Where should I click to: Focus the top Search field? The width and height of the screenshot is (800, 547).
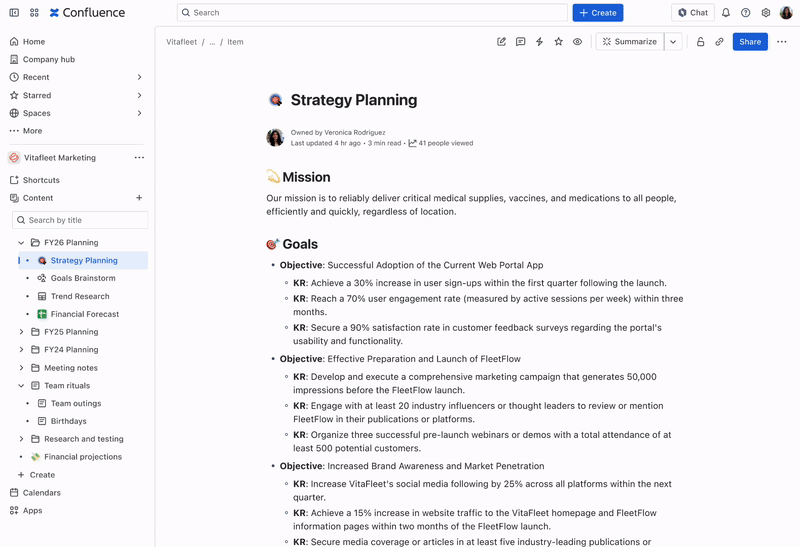(372, 13)
